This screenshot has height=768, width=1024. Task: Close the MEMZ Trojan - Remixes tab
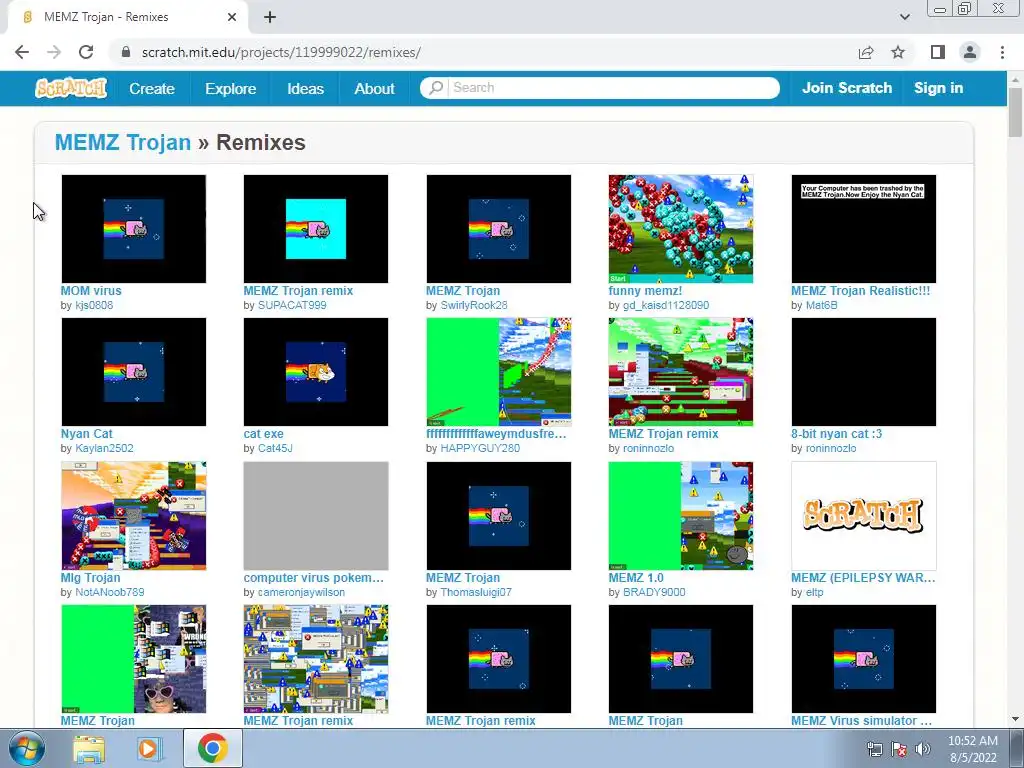(x=232, y=17)
